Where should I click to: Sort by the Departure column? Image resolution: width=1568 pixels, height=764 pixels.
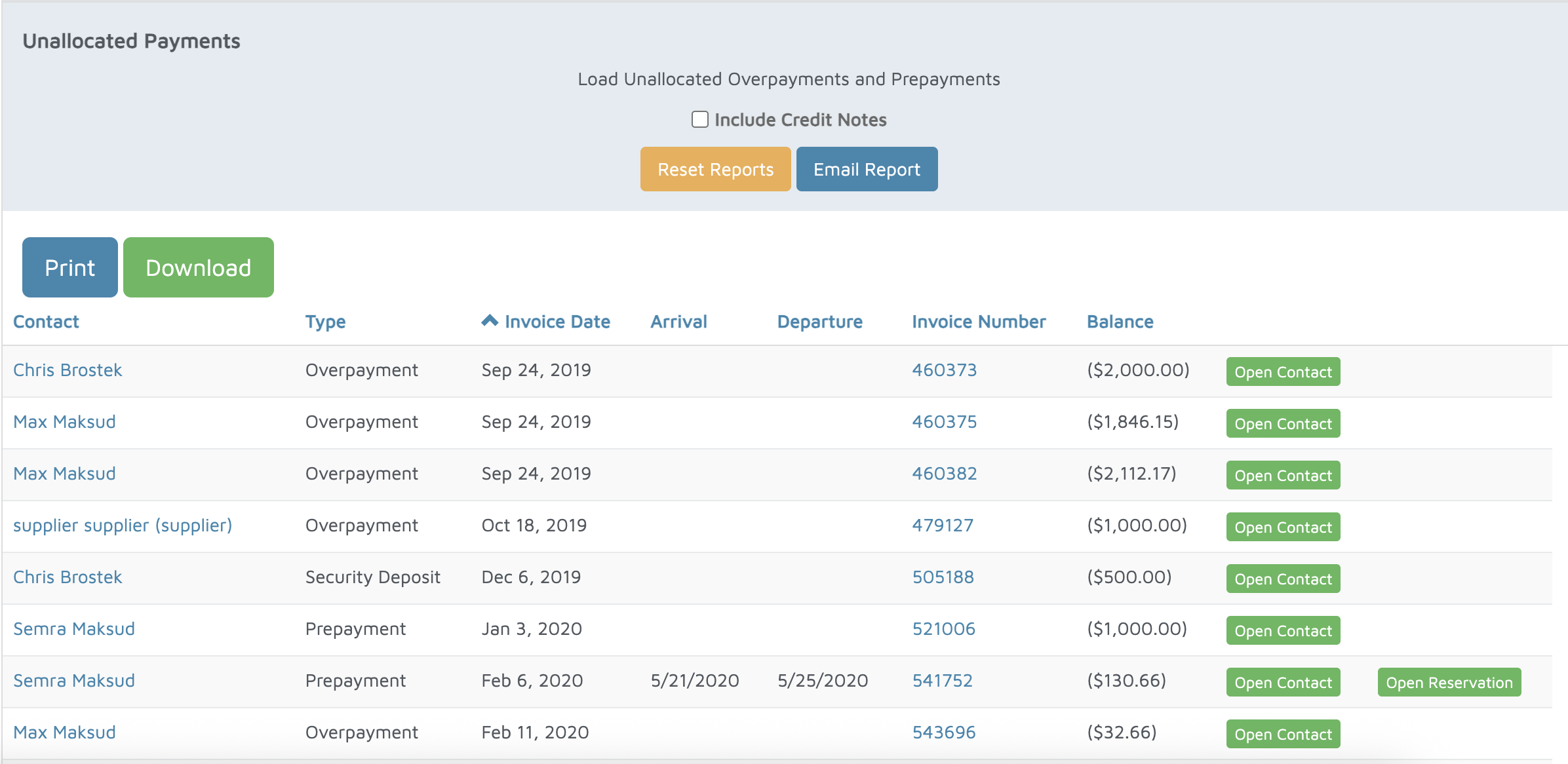click(x=819, y=322)
